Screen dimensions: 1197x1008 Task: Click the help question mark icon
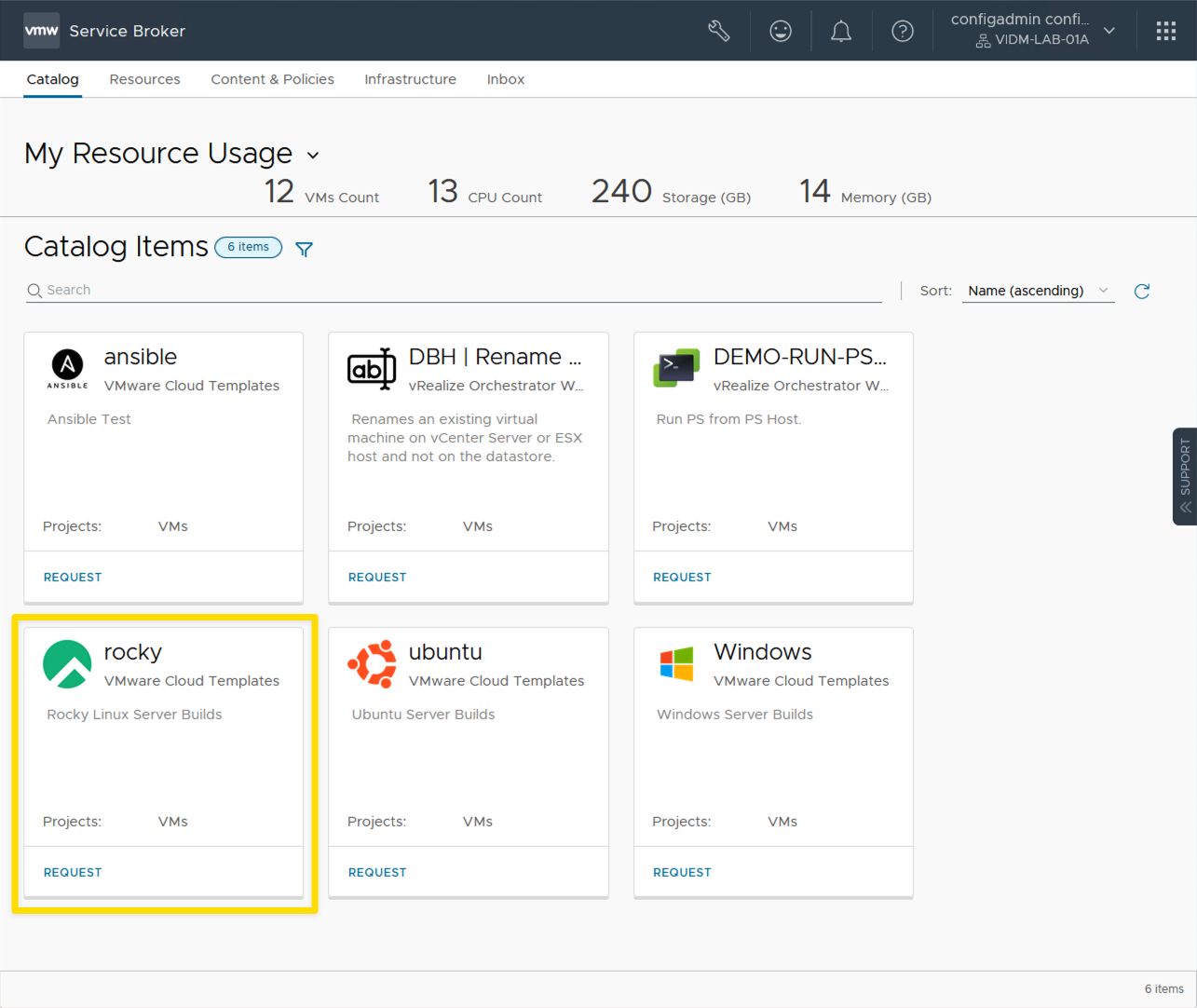point(902,31)
